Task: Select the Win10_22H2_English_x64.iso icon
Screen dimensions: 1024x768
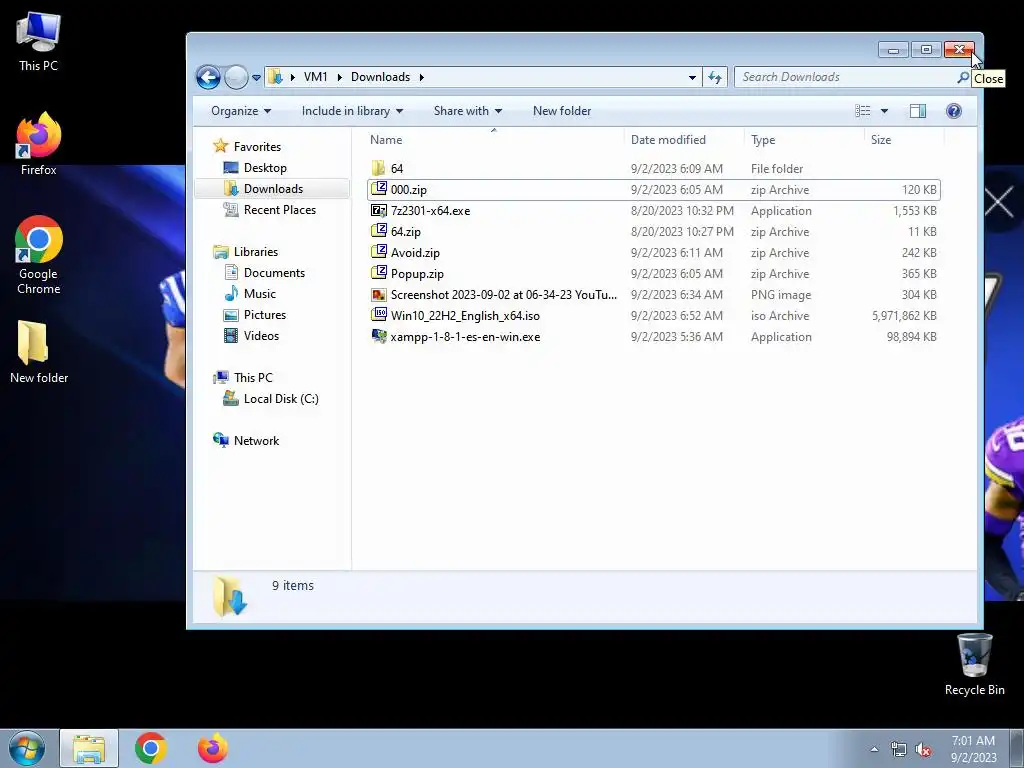Action: [379, 315]
